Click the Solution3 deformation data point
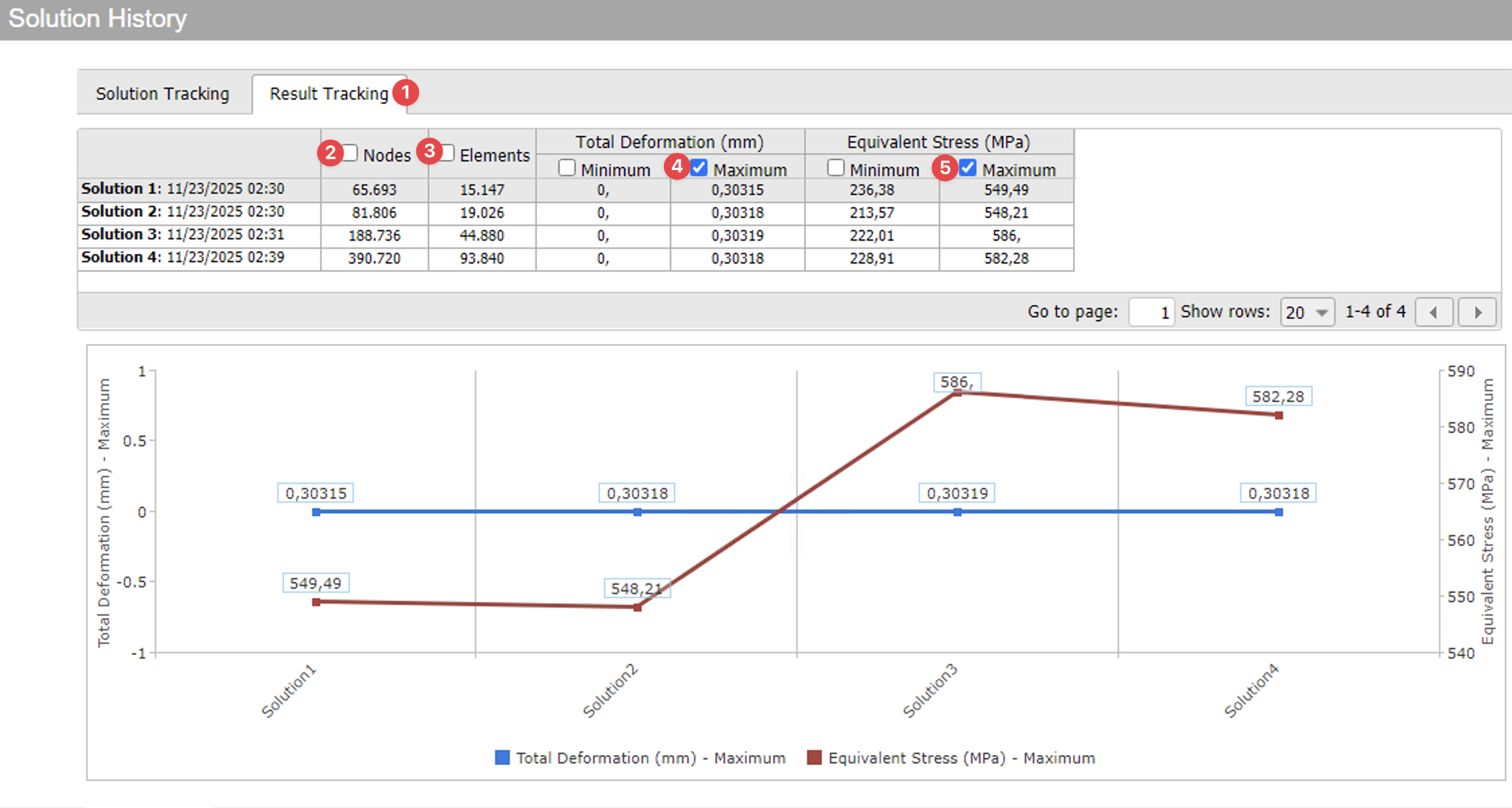 pyautogui.click(x=957, y=512)
